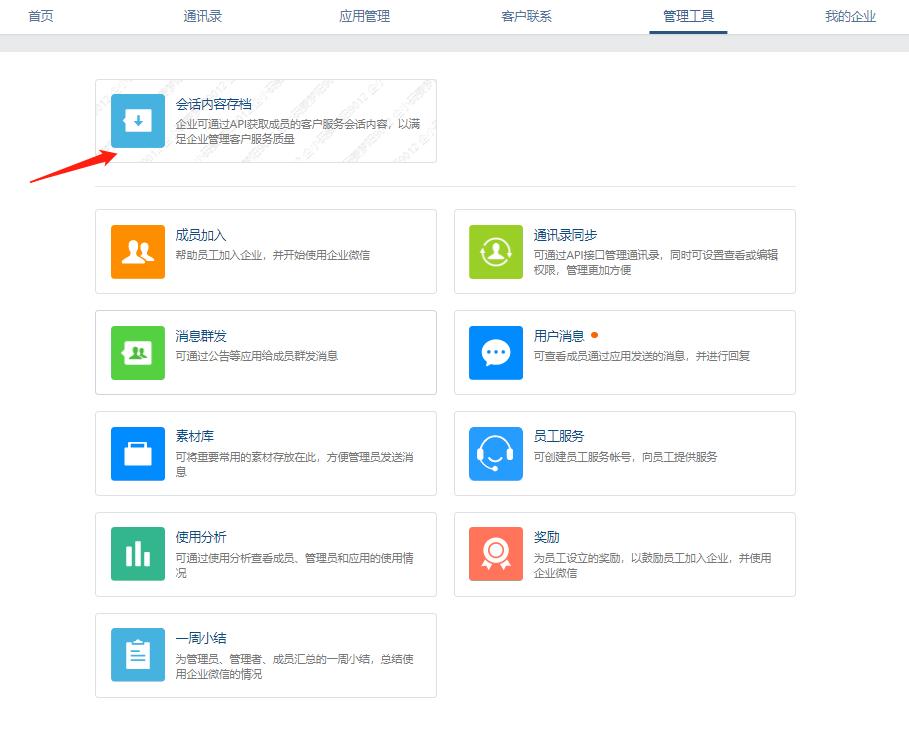This screenshot has height=746, width=909.
Task: Select the 会话内容存档 download icon
Action: (137, 121)
